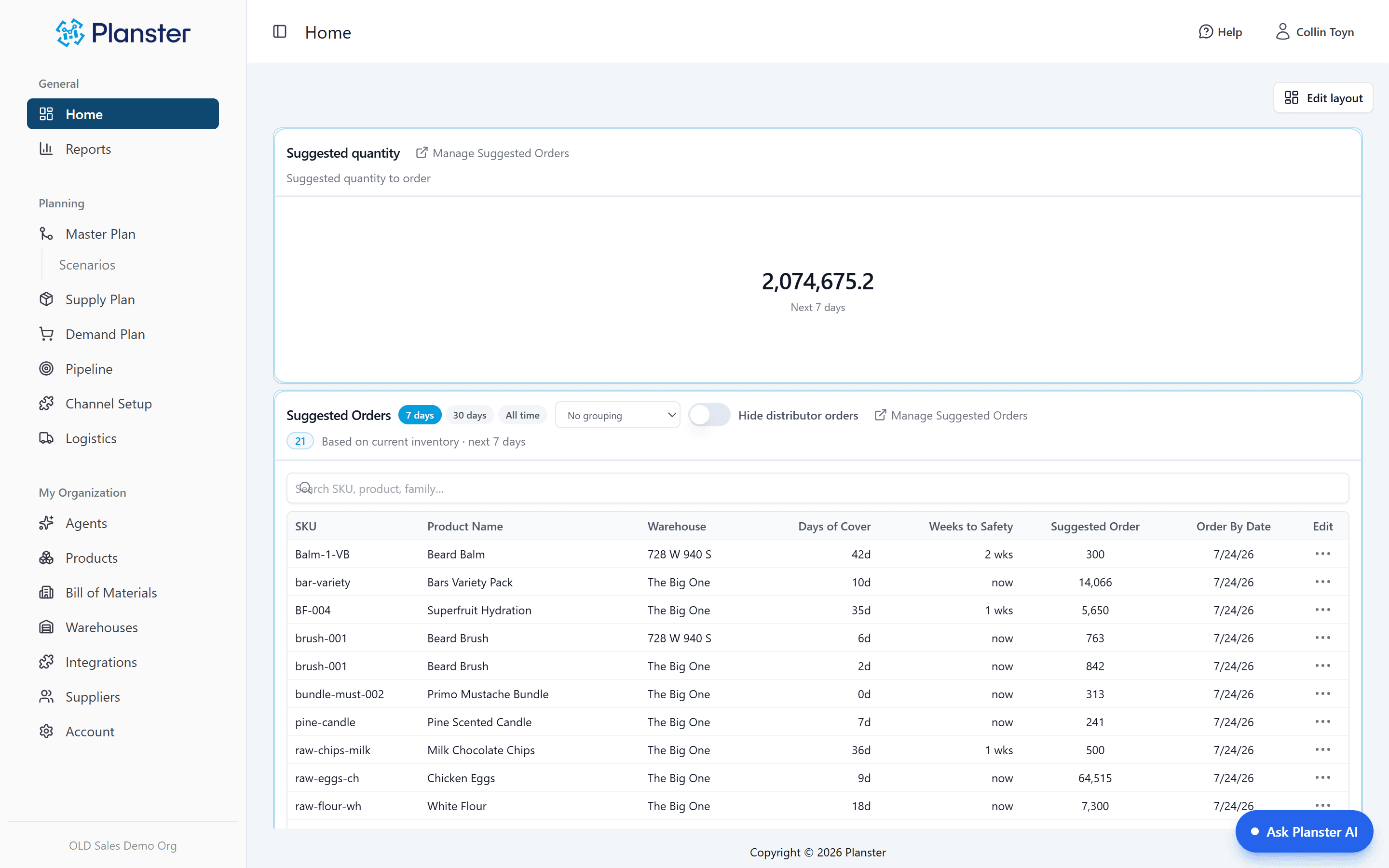
Task: Click the 2,074,675.2 quantity value
Action: pyautogui.click(x=817, y=281)
